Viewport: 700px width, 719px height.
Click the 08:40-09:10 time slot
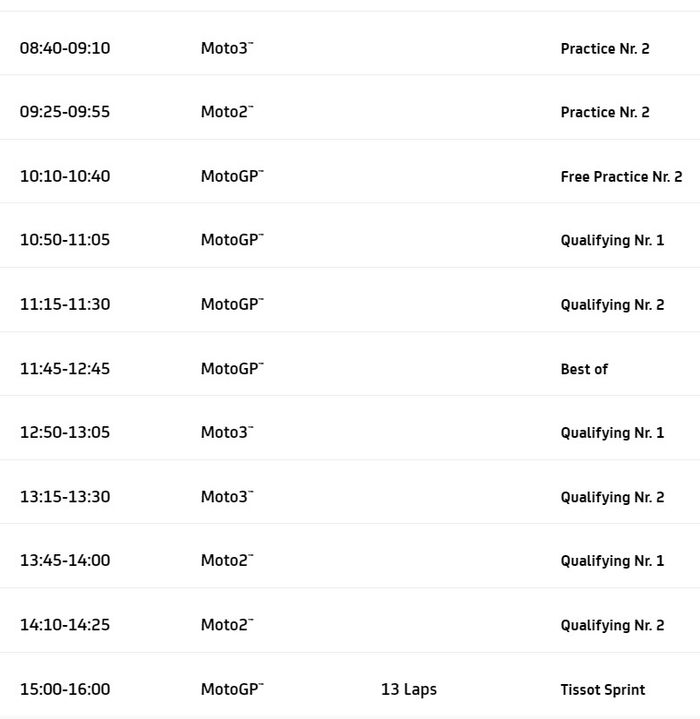[x=65, y=48]
